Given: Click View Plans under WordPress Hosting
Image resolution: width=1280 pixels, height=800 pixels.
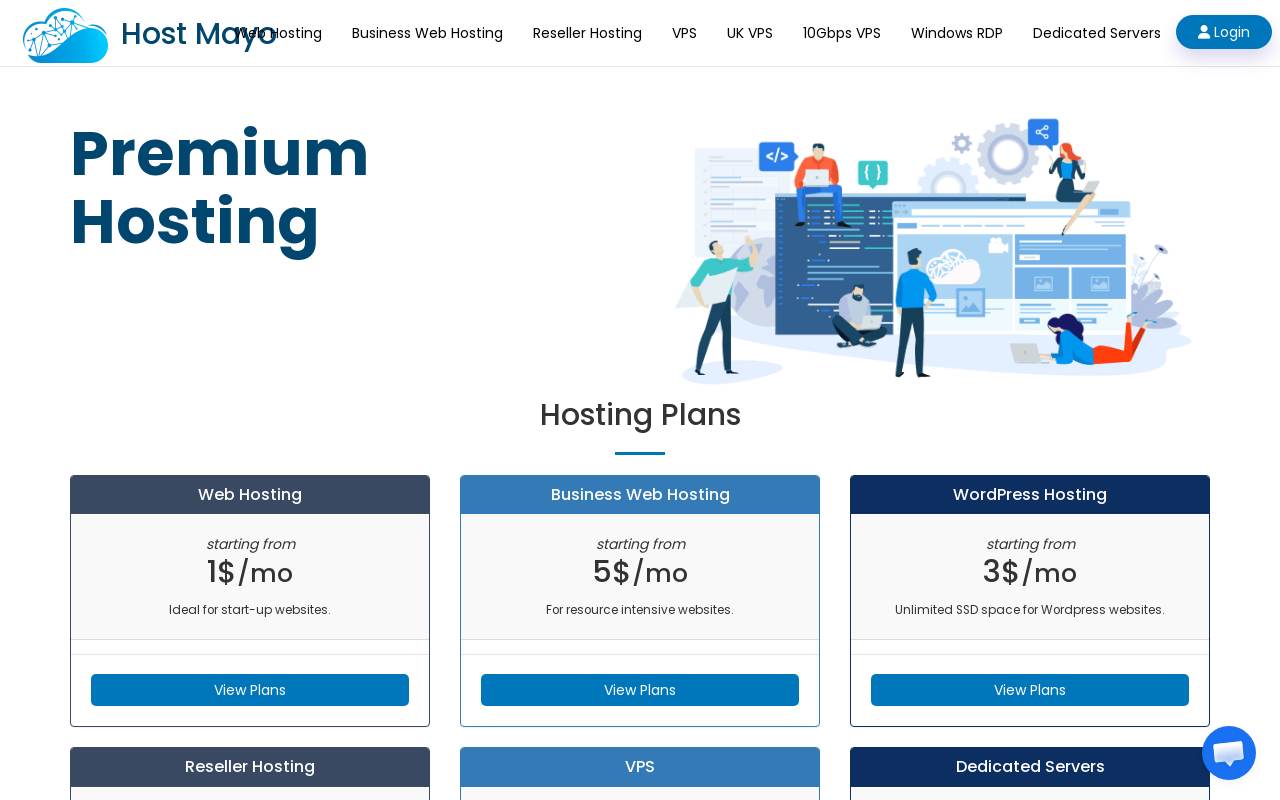Looking at the screenshot, I should point(1030,690).
